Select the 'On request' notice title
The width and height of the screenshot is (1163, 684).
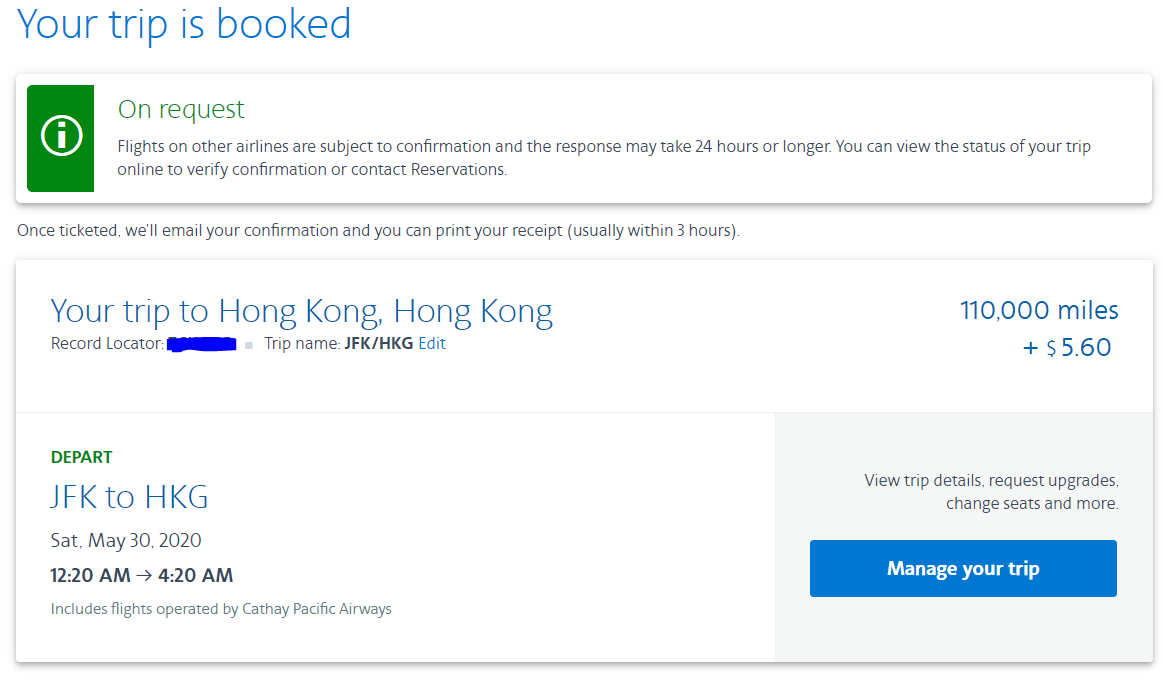(x=181, y=109)
